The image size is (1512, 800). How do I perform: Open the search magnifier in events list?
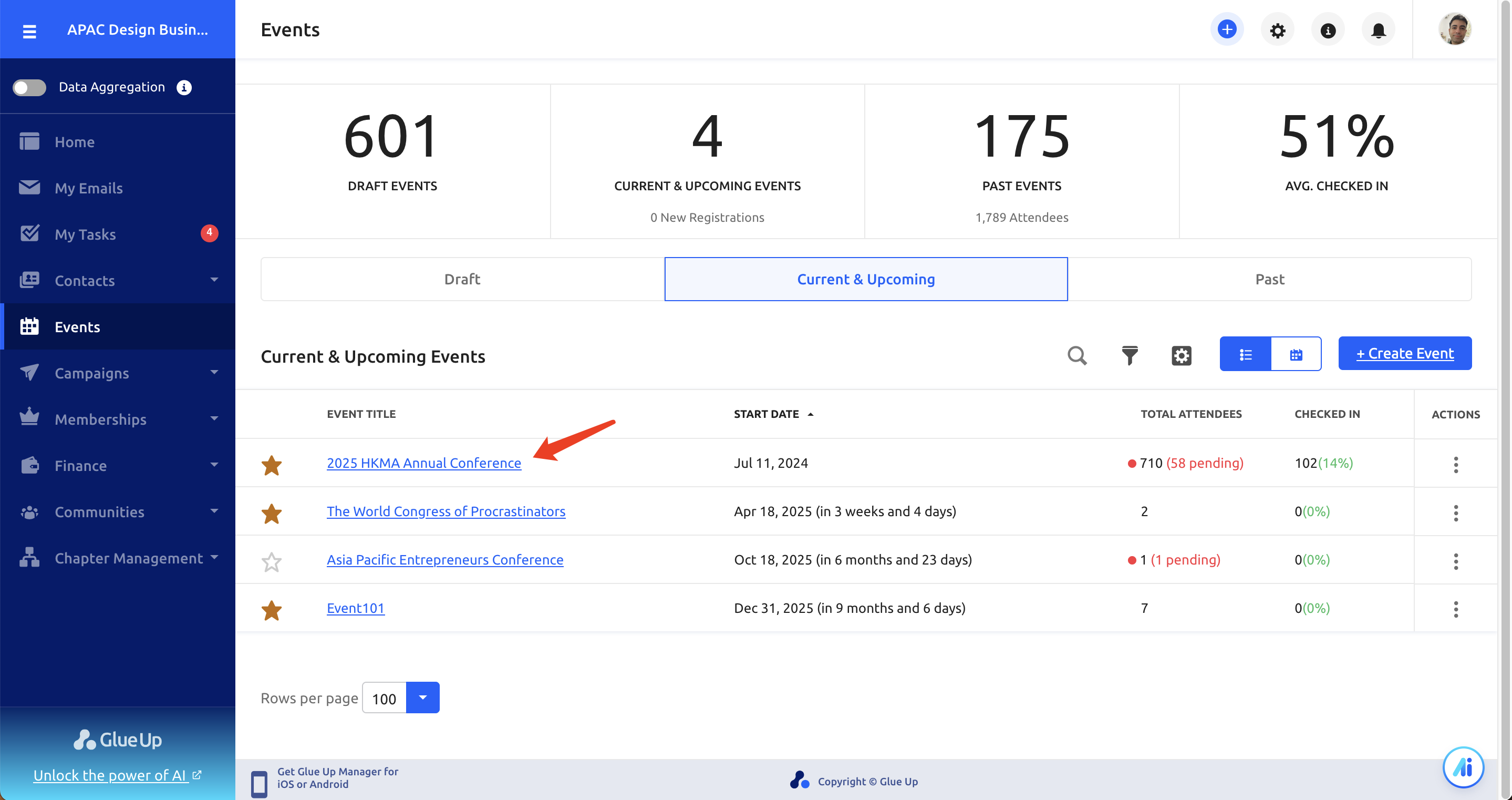1077,355
